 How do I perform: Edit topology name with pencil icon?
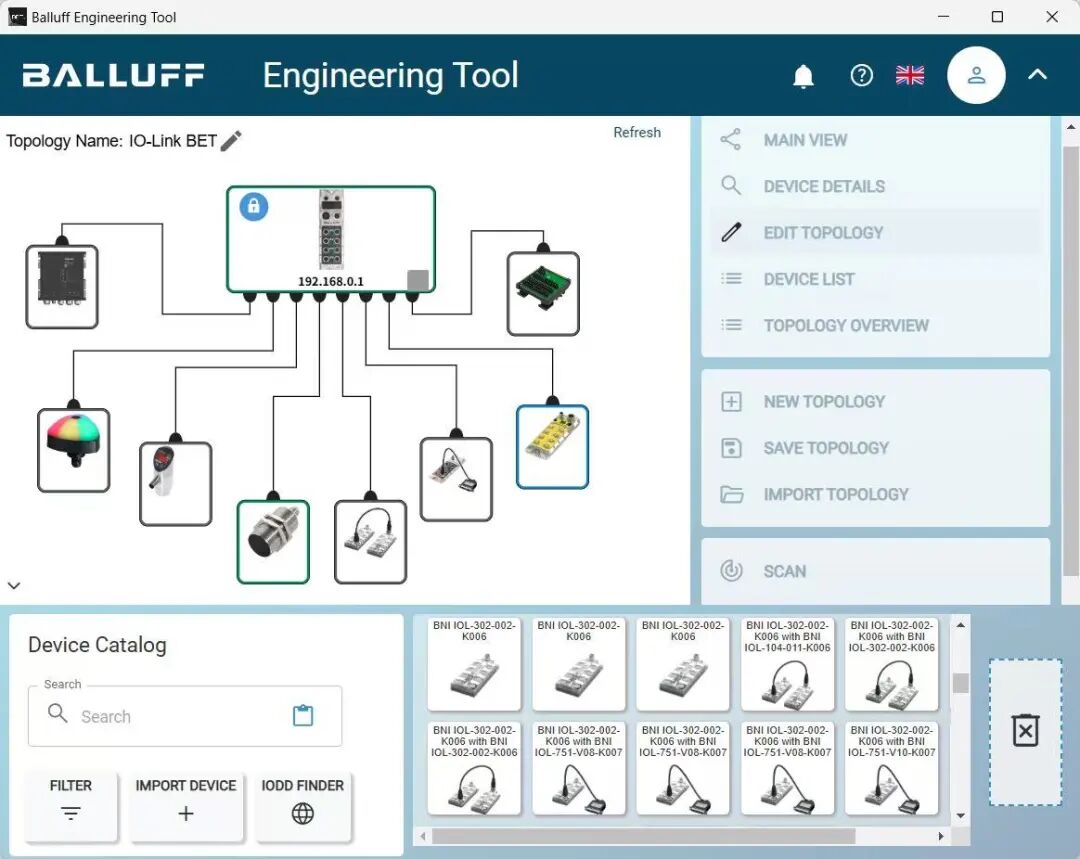231,141
